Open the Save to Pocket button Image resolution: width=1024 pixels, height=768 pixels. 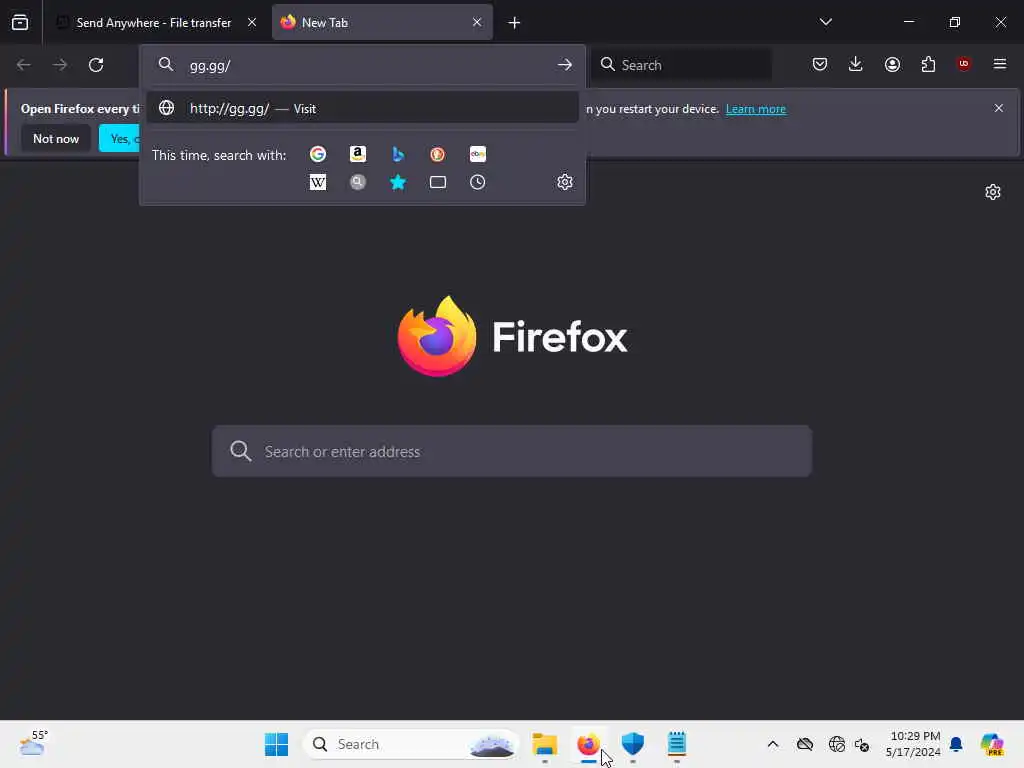pos(820,64)
